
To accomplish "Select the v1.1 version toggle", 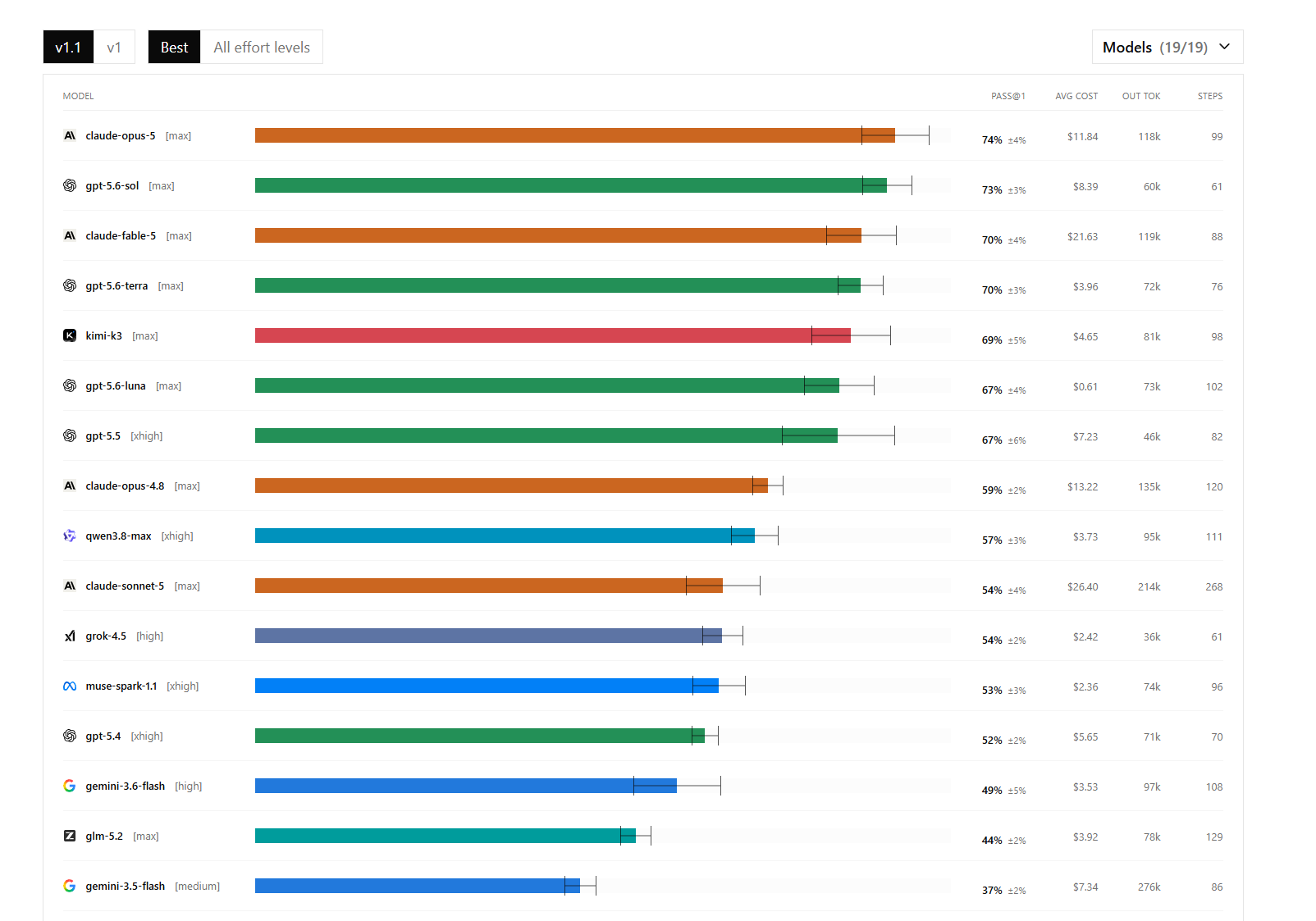I will [x=68, y=47].
